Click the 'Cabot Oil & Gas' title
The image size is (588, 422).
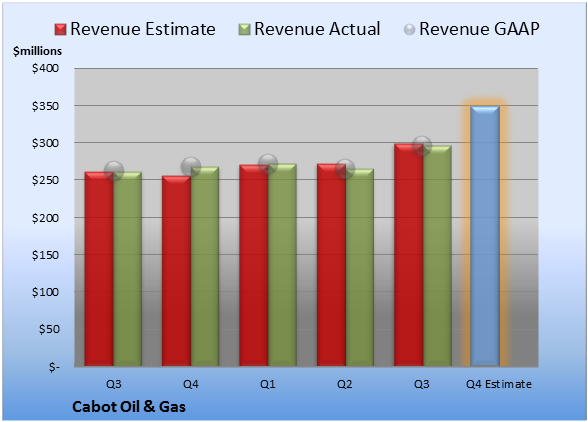[129, 407]
